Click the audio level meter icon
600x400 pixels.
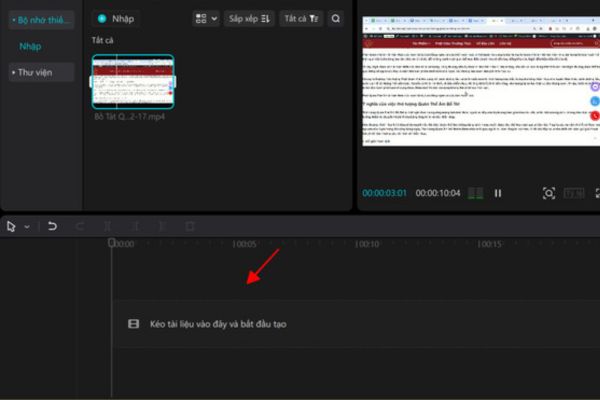point(475,193)
